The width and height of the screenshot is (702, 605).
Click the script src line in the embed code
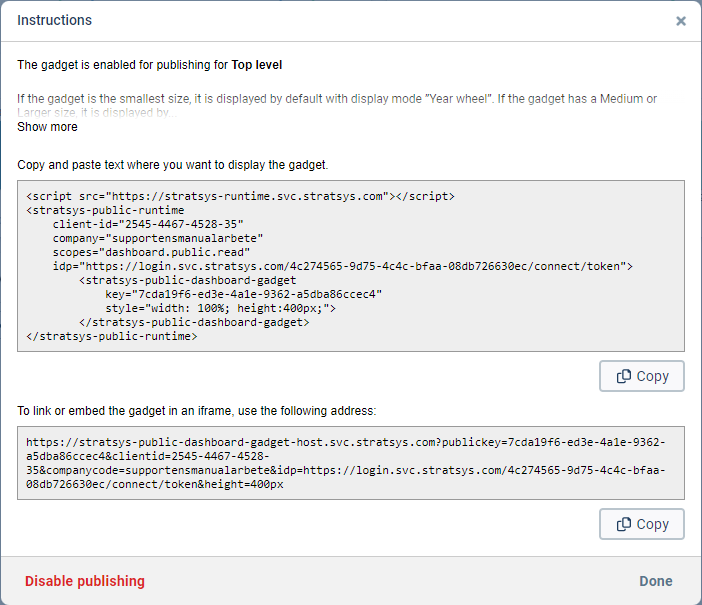(x=240, y=197)
